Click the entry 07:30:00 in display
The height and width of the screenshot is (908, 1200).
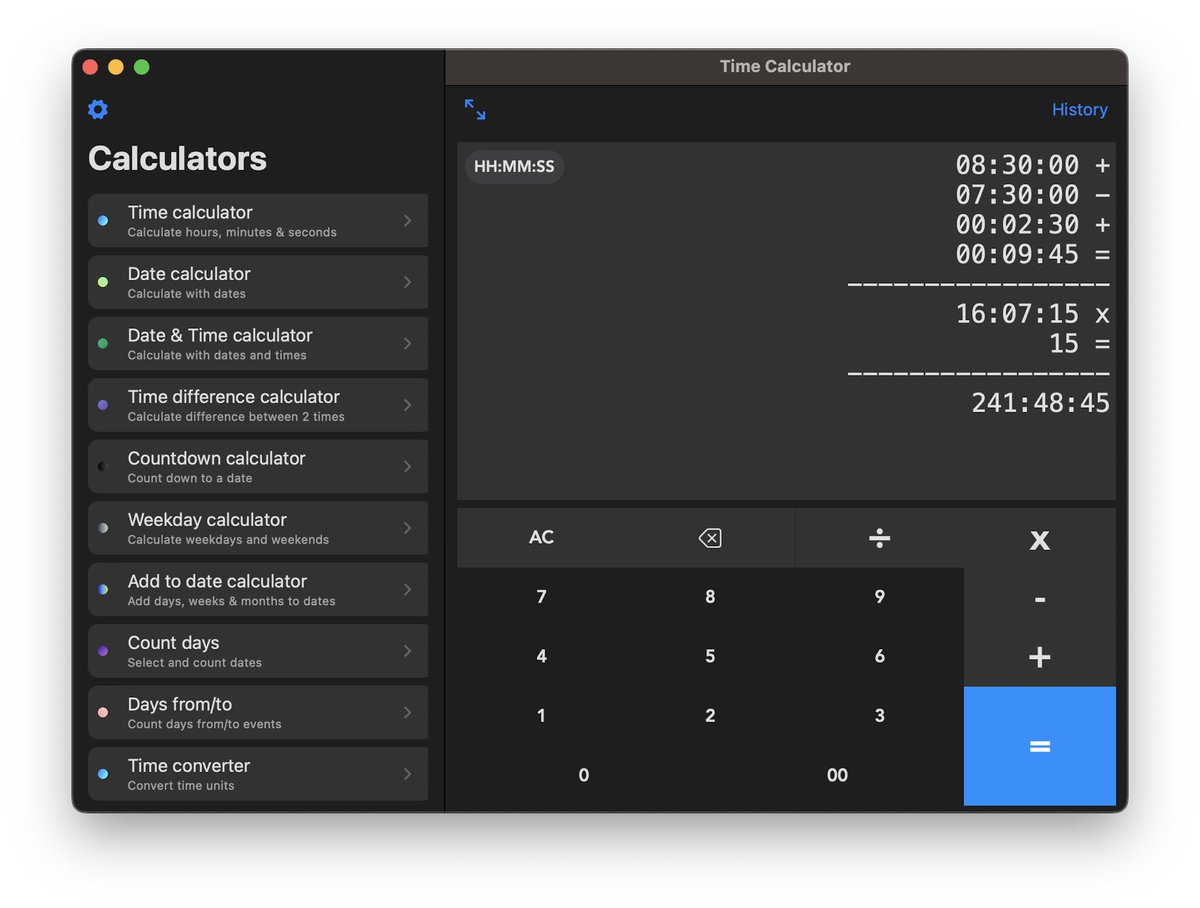1017,195
